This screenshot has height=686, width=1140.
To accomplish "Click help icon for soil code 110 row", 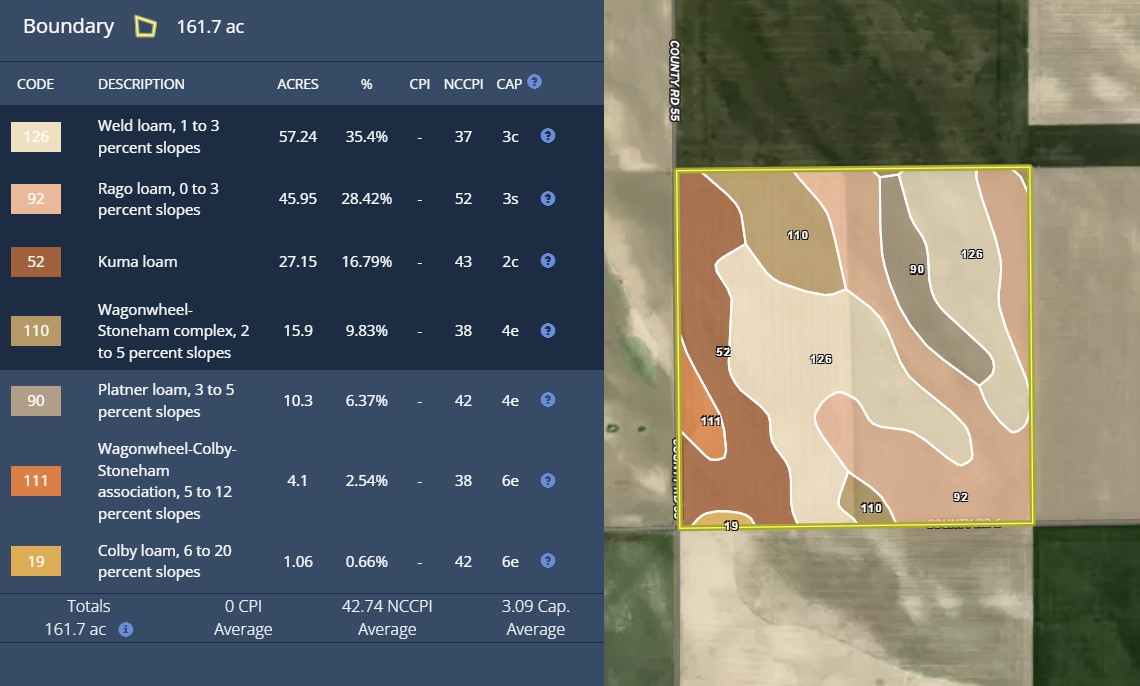I will point(548,329).
